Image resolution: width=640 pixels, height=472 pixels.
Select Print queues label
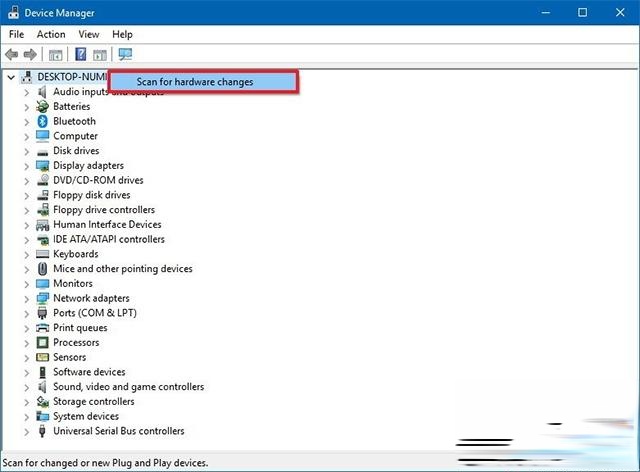tap(80, 328)
